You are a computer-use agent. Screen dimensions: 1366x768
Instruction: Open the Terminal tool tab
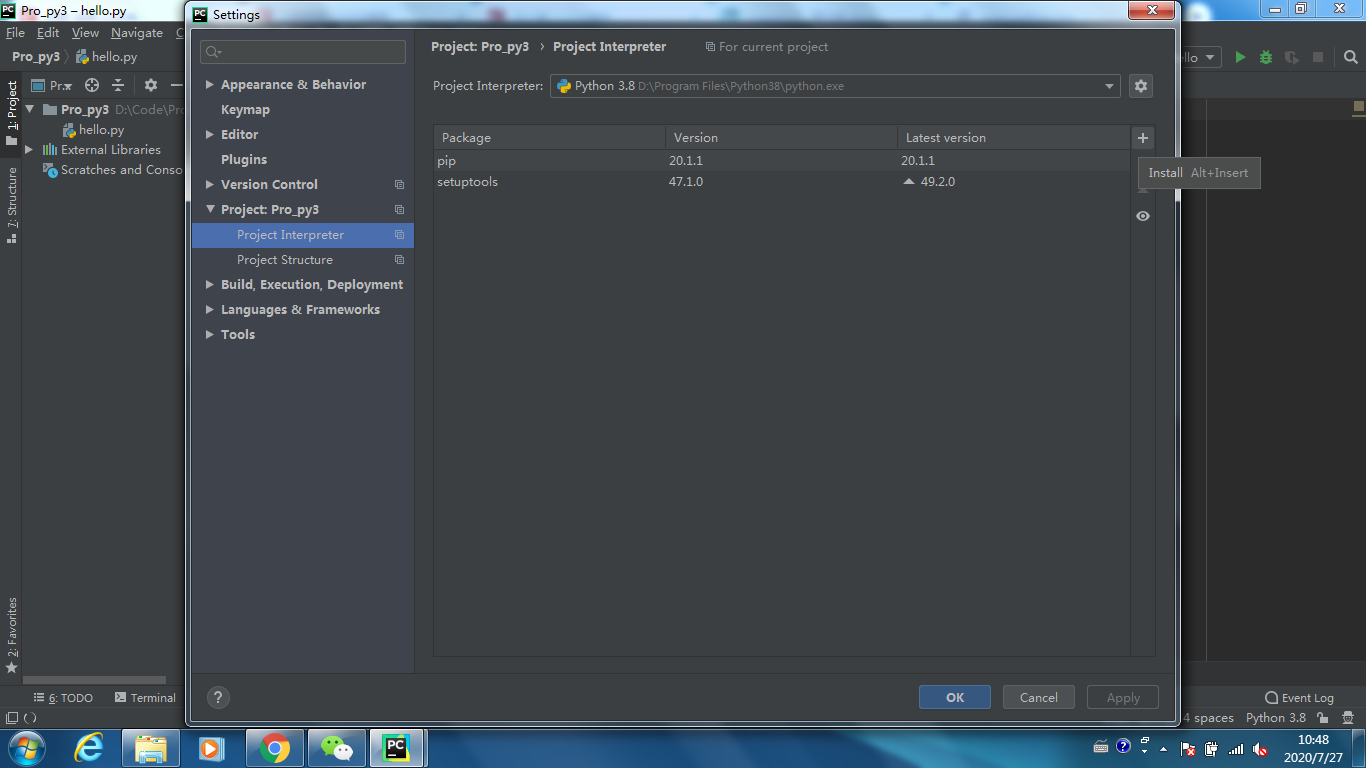click(x=145, y=698)
